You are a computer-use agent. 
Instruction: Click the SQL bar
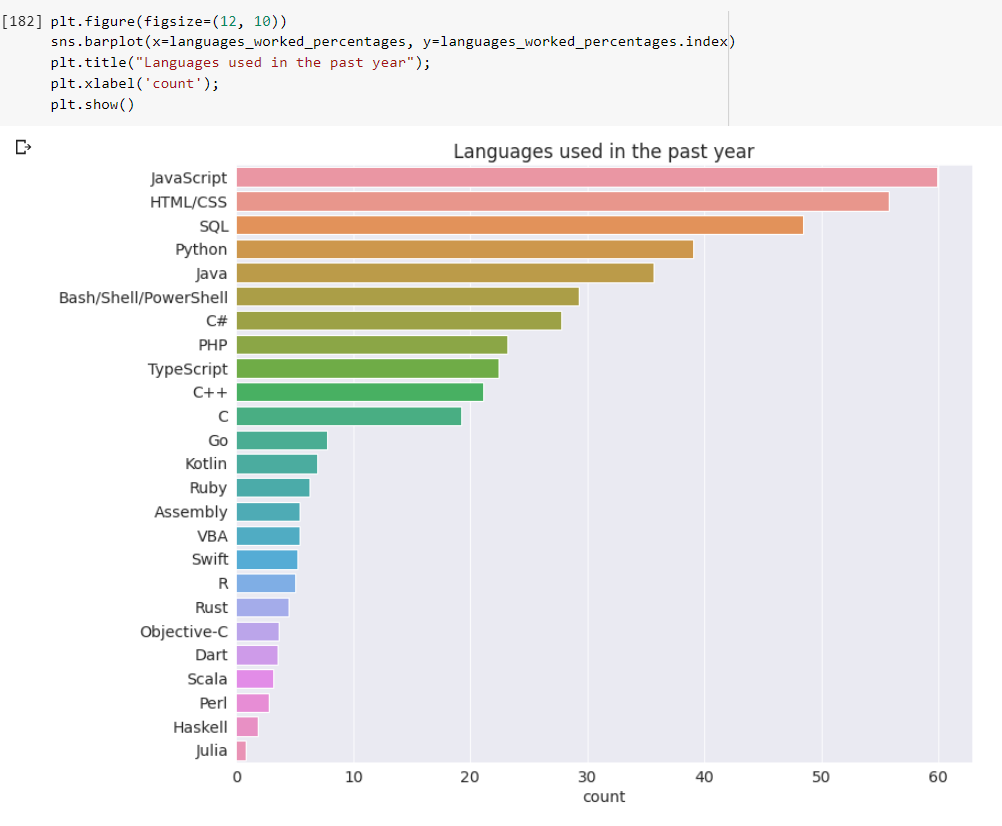coord(520,225)
